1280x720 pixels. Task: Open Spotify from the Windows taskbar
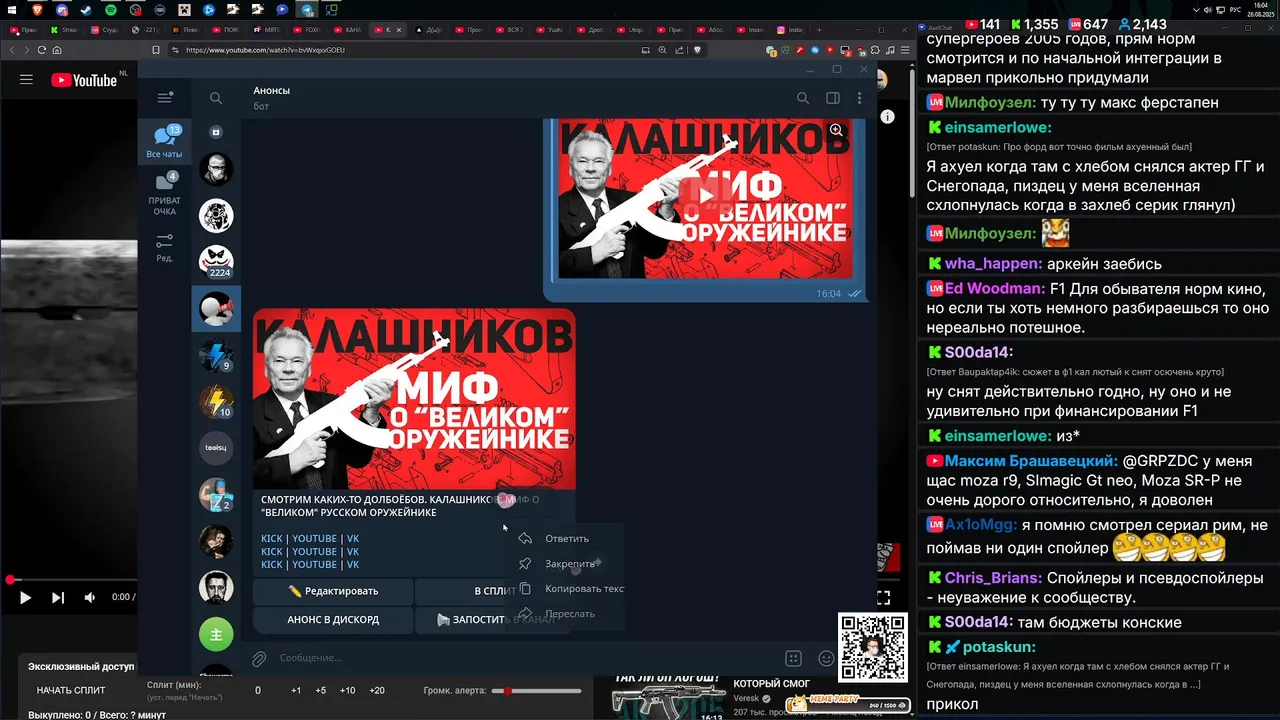[x=110, y=9]
